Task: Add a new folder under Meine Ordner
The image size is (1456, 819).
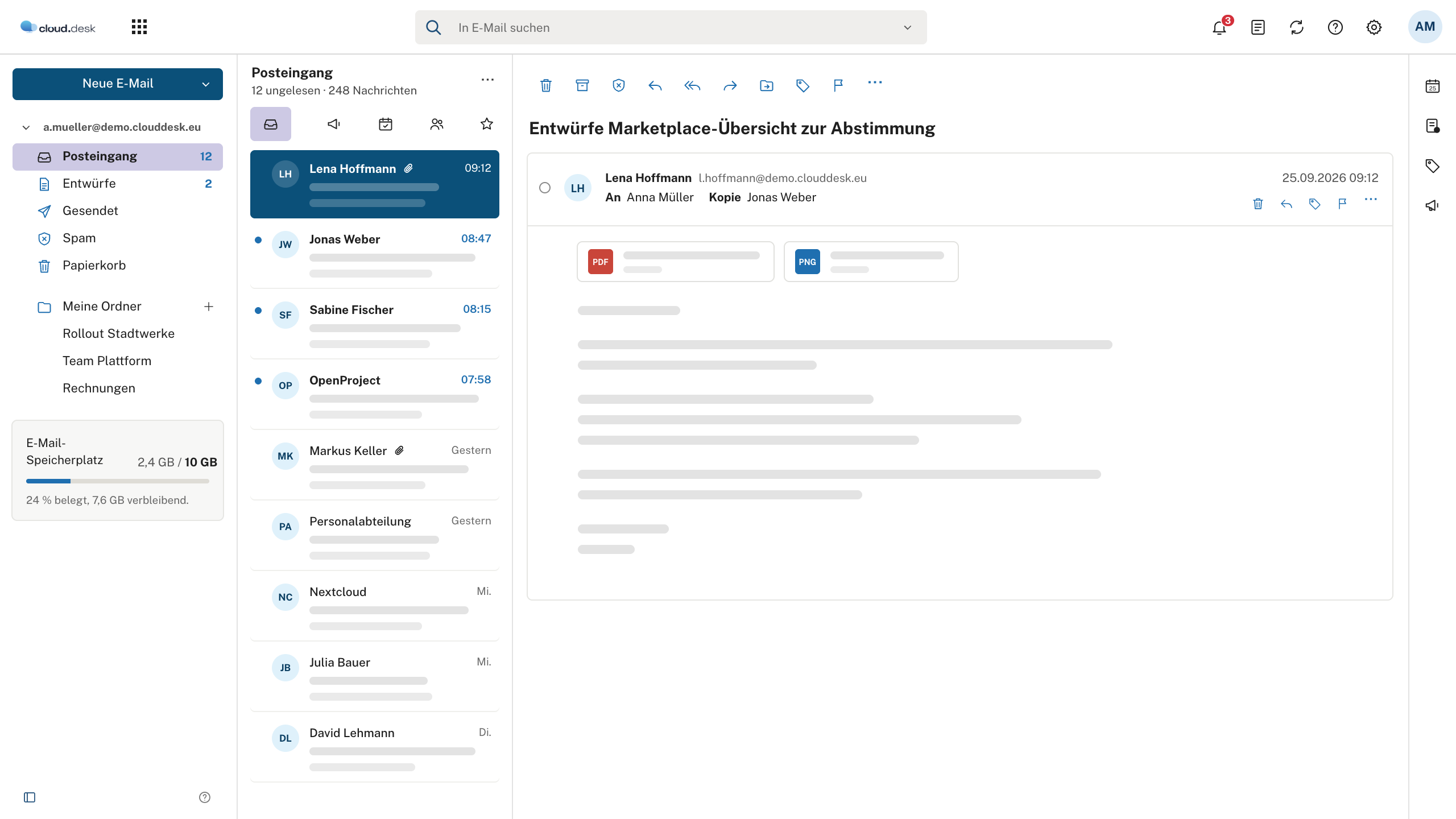Action: (209, 307)
